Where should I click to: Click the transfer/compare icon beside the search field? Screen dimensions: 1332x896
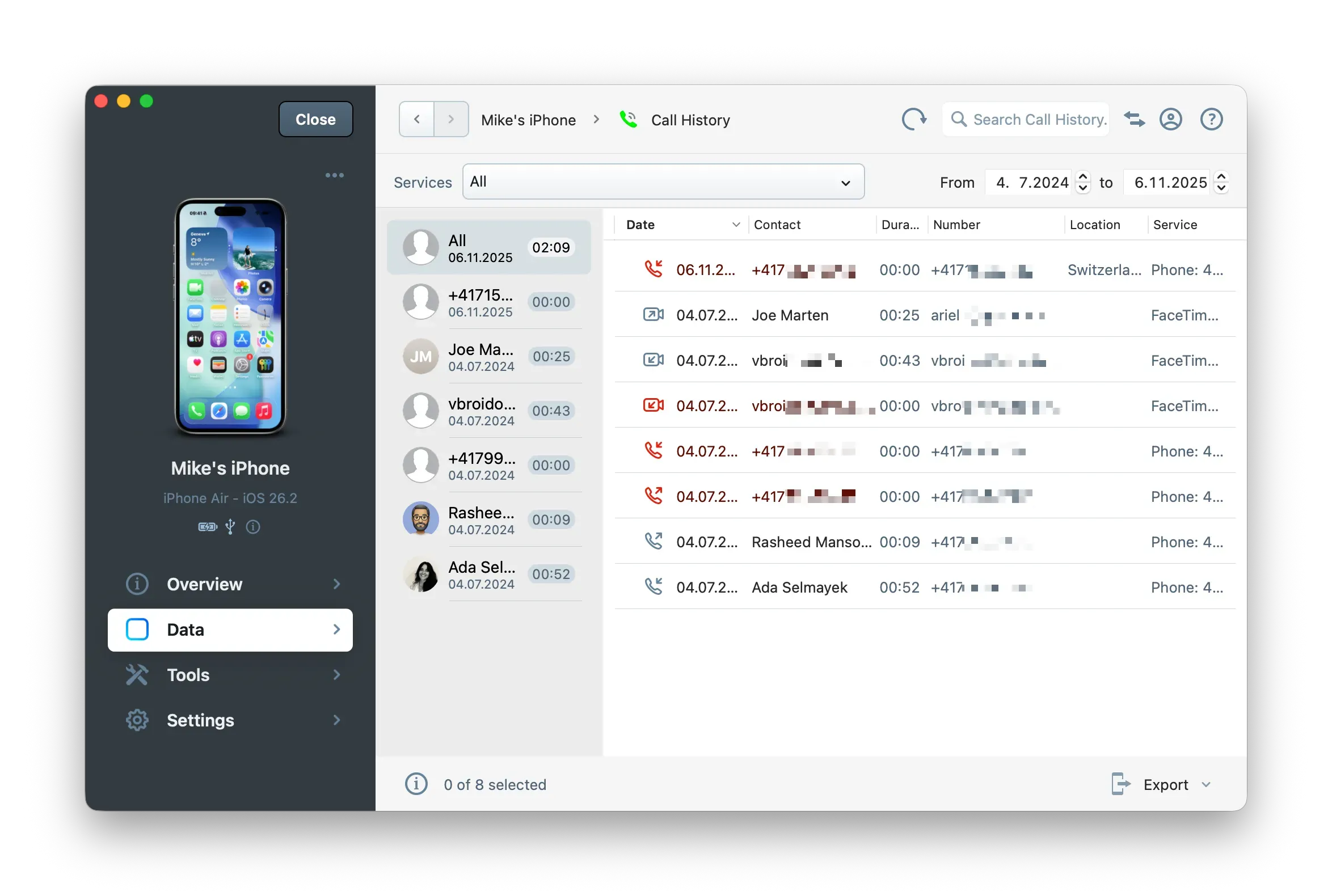coord(1133,120)
